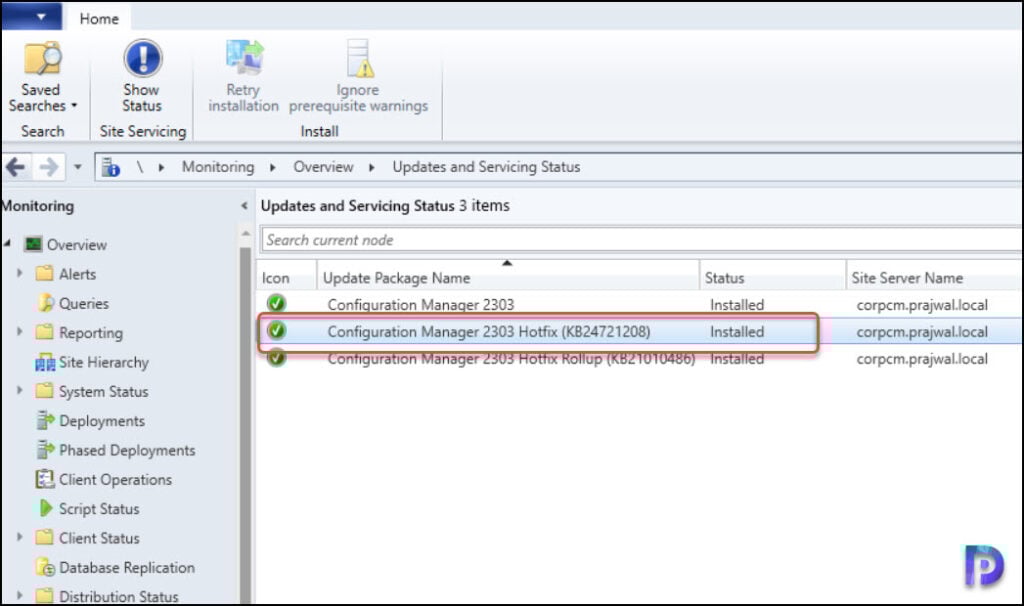This screenshot has width=1024, height=606.
Task: Expand the Reporting tree node
Action: [x=20, y=332]
